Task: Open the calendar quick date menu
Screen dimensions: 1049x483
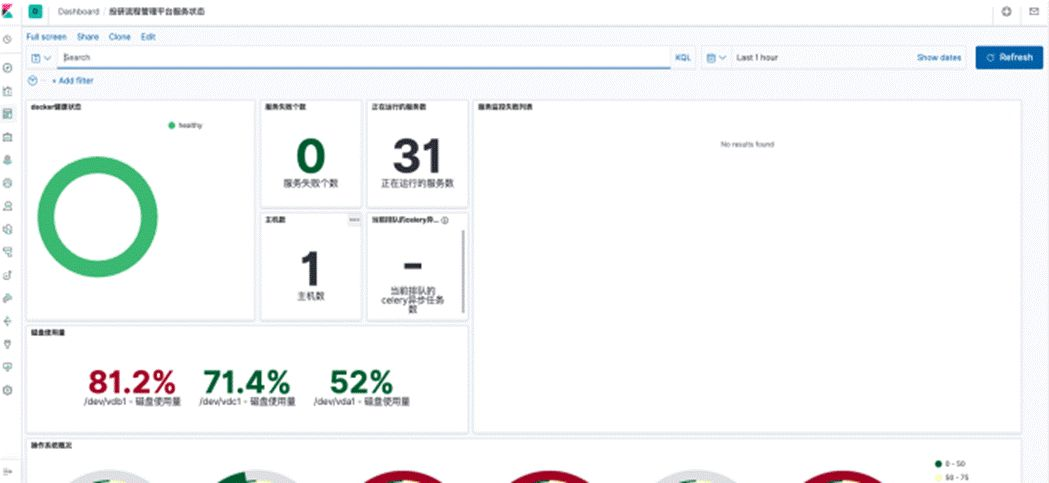Action: (716, 58)
